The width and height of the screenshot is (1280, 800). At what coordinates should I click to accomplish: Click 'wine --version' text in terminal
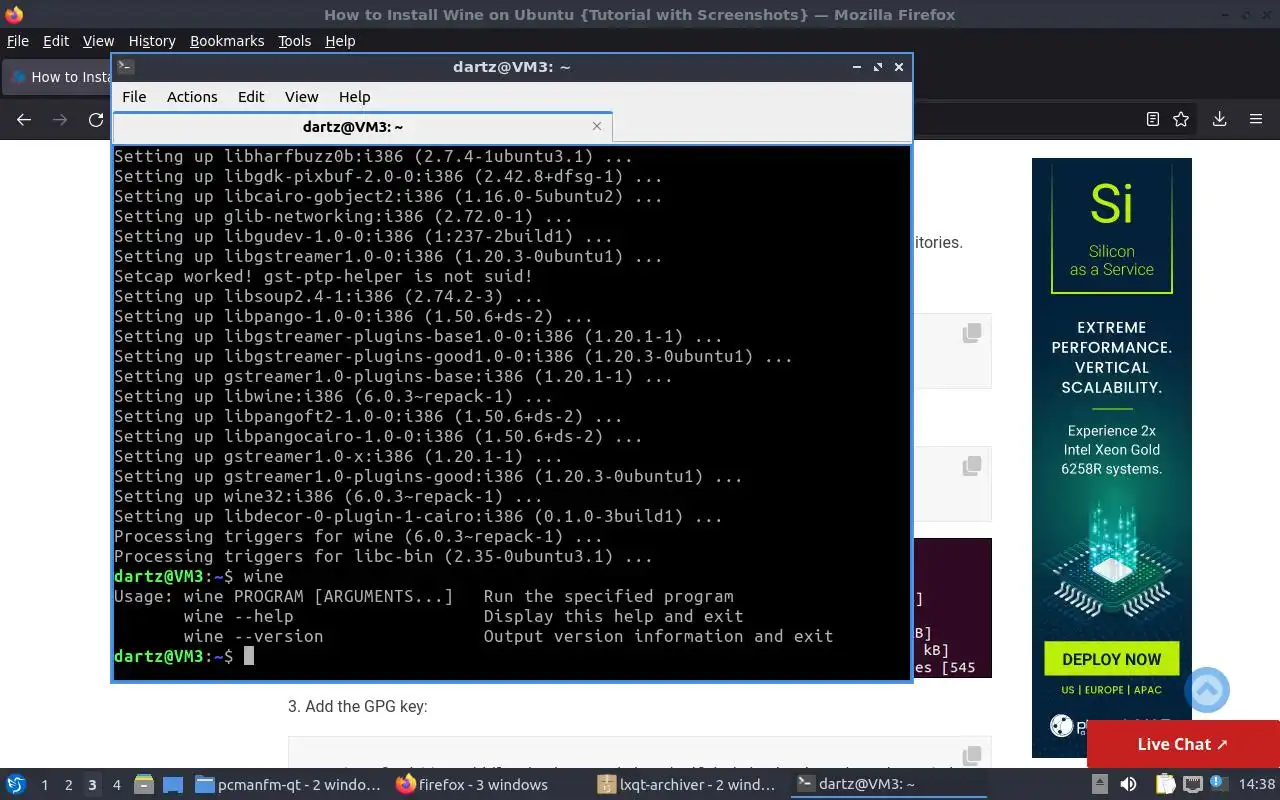pyautogui.click(x=253, y=636)
